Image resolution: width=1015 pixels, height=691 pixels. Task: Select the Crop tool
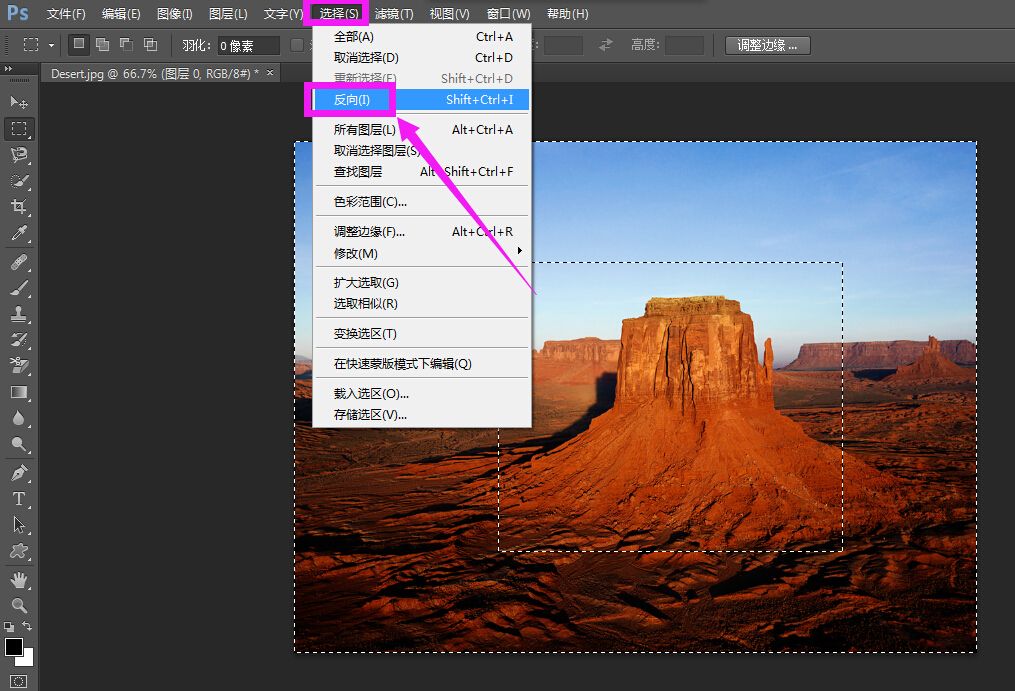19,207
